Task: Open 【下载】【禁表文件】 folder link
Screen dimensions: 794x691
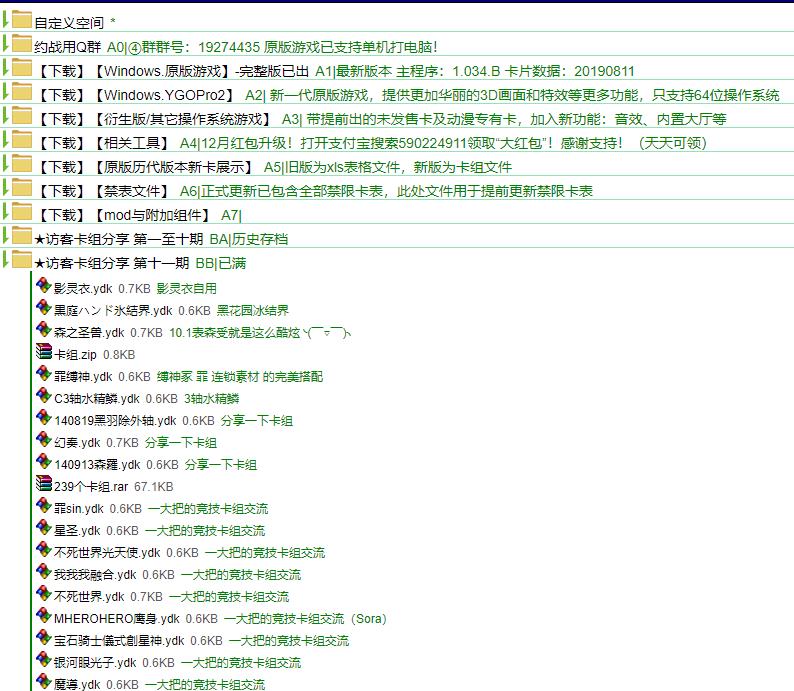Action: pos(104,191)
